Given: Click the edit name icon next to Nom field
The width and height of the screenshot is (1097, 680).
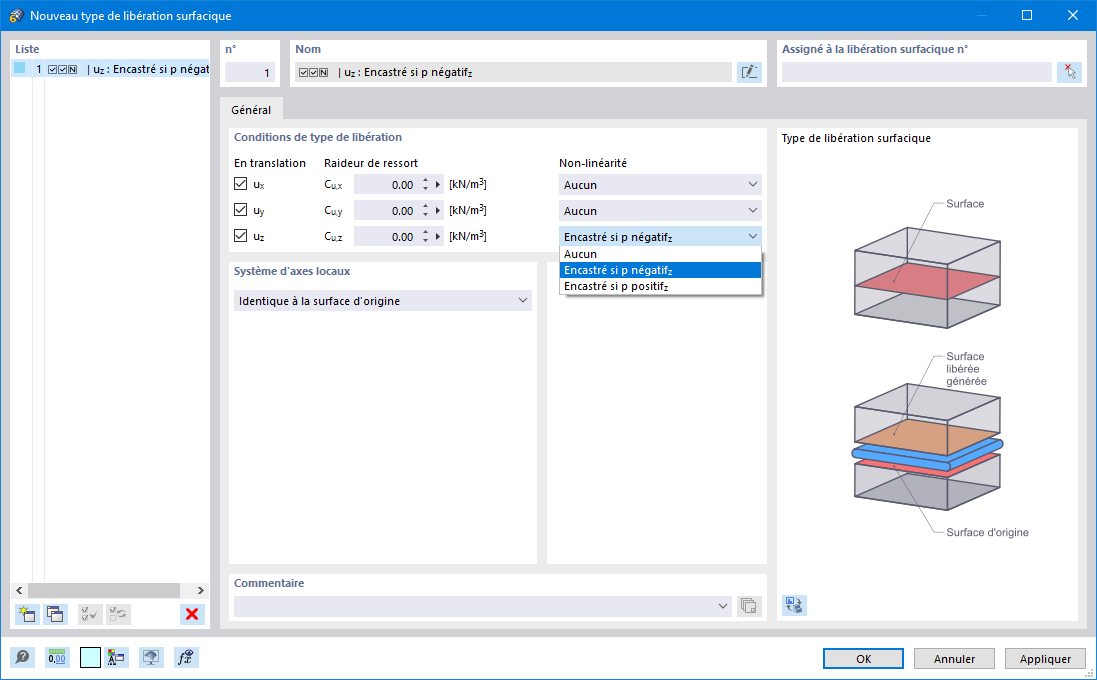Looking at the screenshot, I should [749, 72].
